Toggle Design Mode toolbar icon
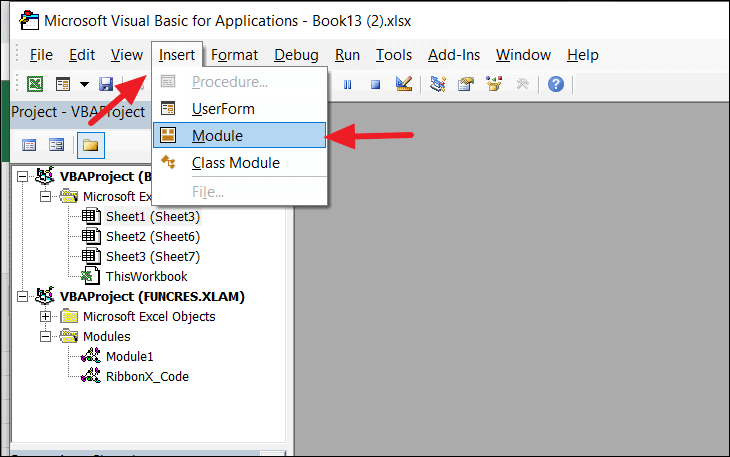 [x=404, y=84]
